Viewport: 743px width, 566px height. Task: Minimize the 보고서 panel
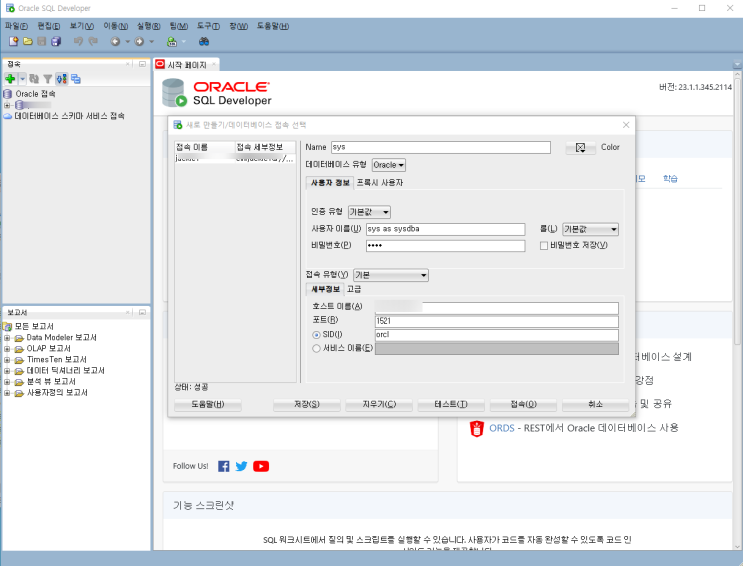142,312
